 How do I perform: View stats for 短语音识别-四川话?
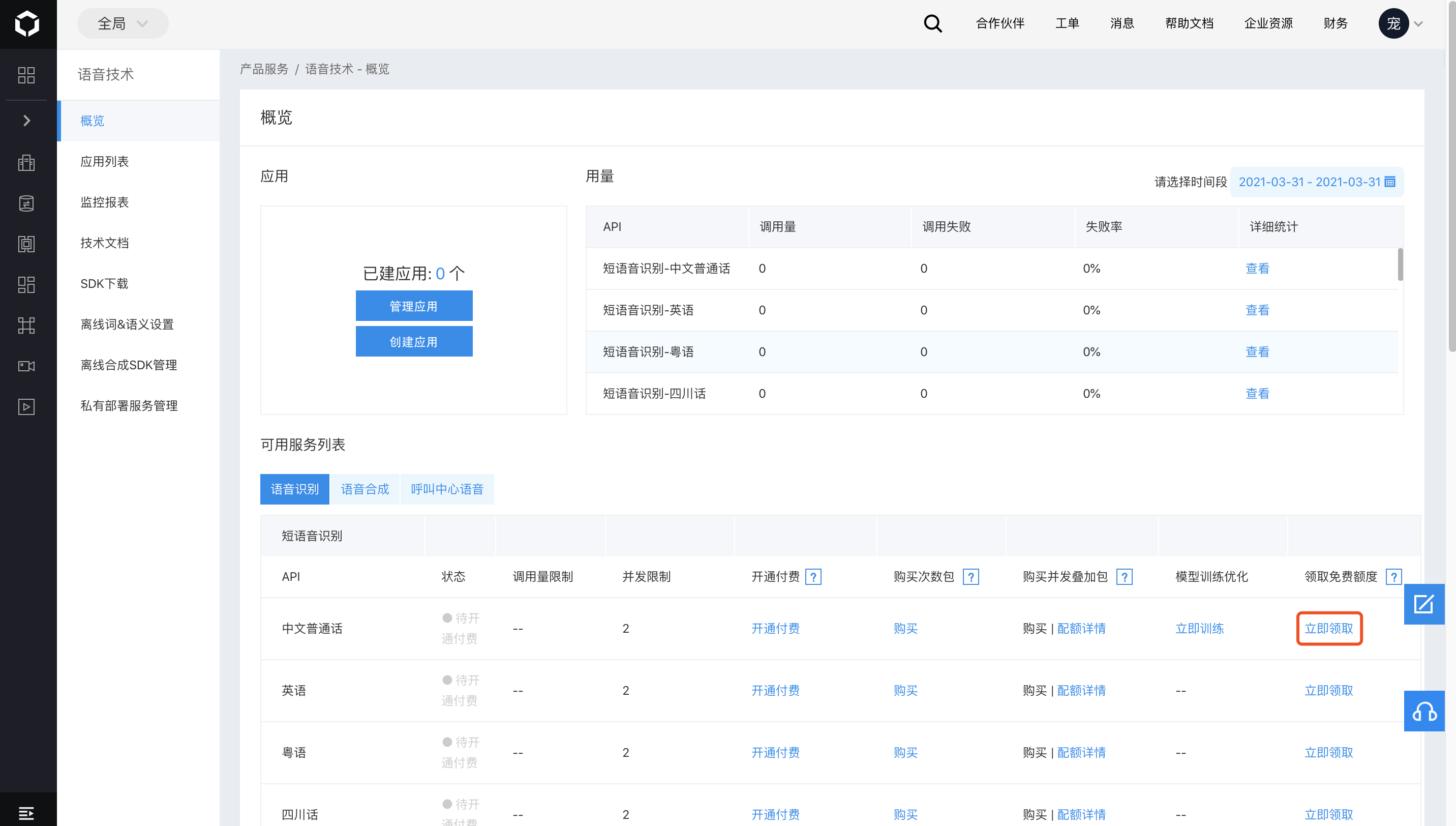[1257, 394]
